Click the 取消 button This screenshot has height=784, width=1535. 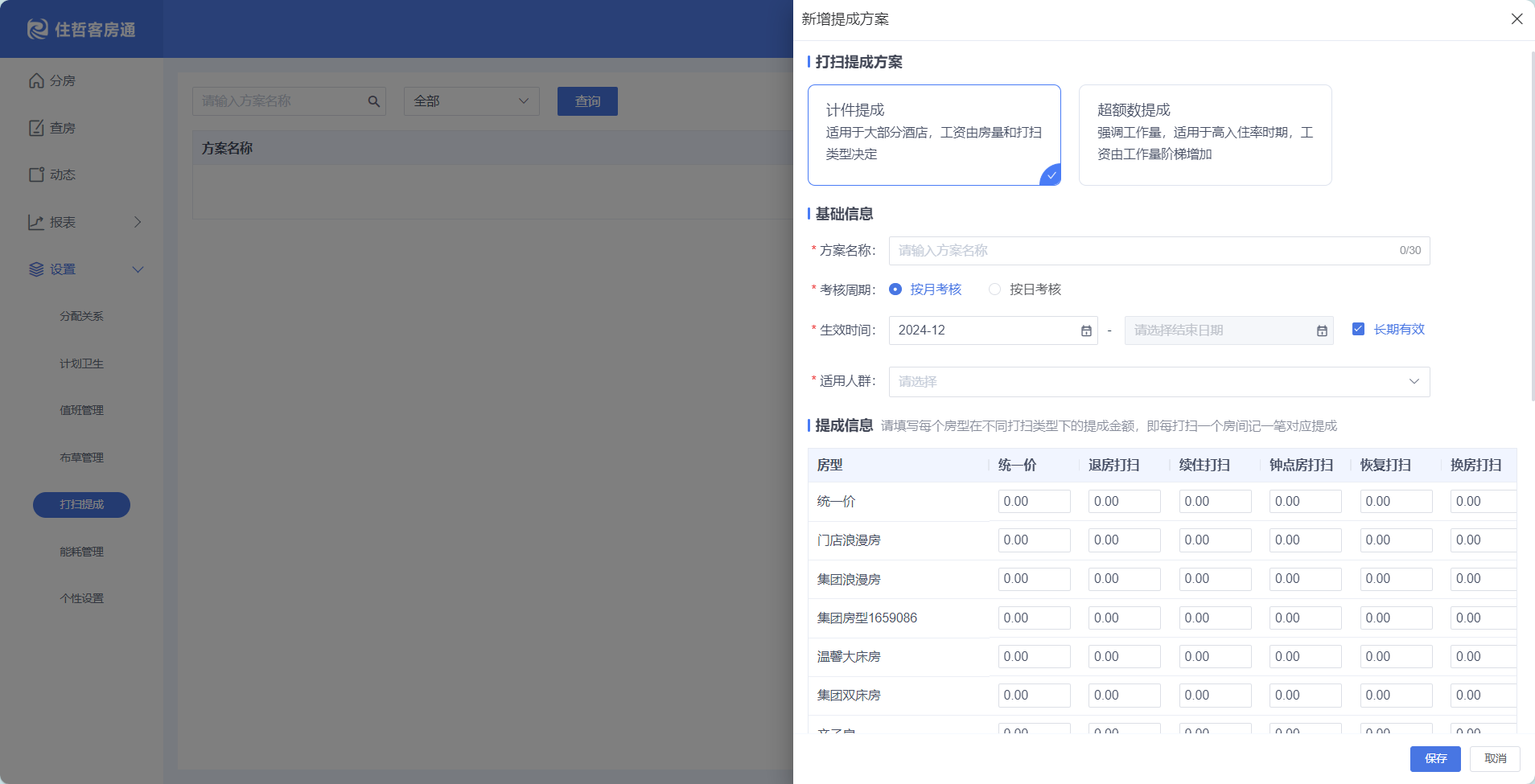pos(1495,758)
